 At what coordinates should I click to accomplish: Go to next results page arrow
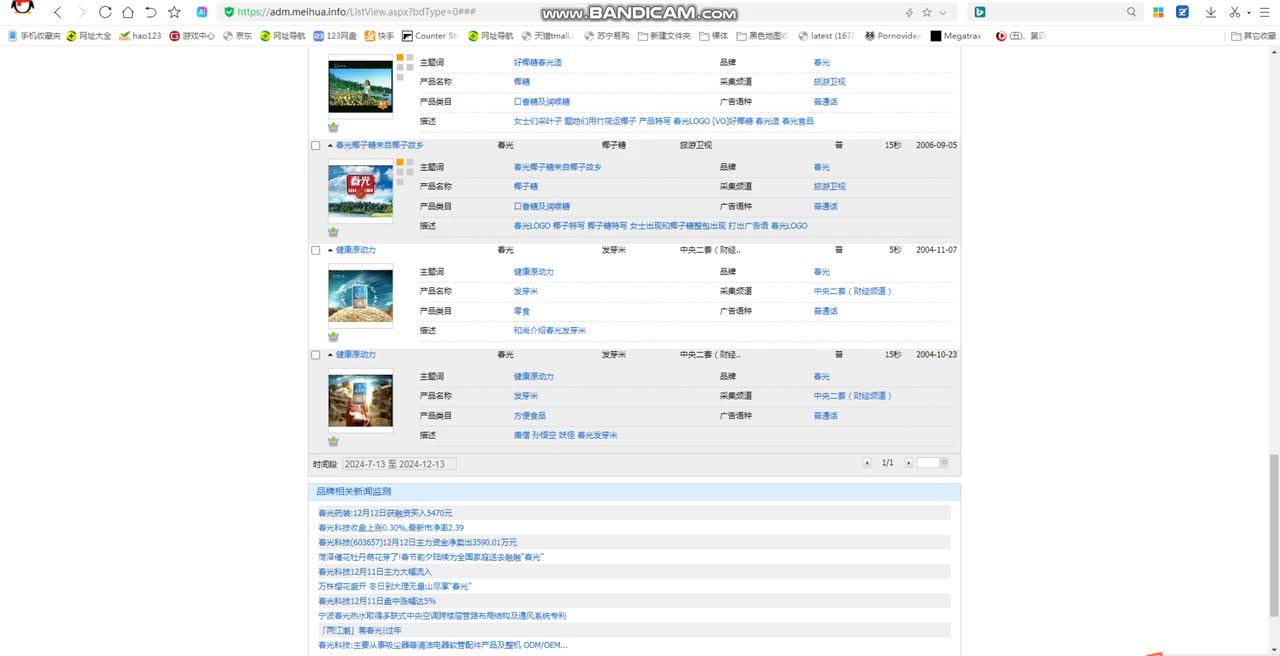click(909, 463)
